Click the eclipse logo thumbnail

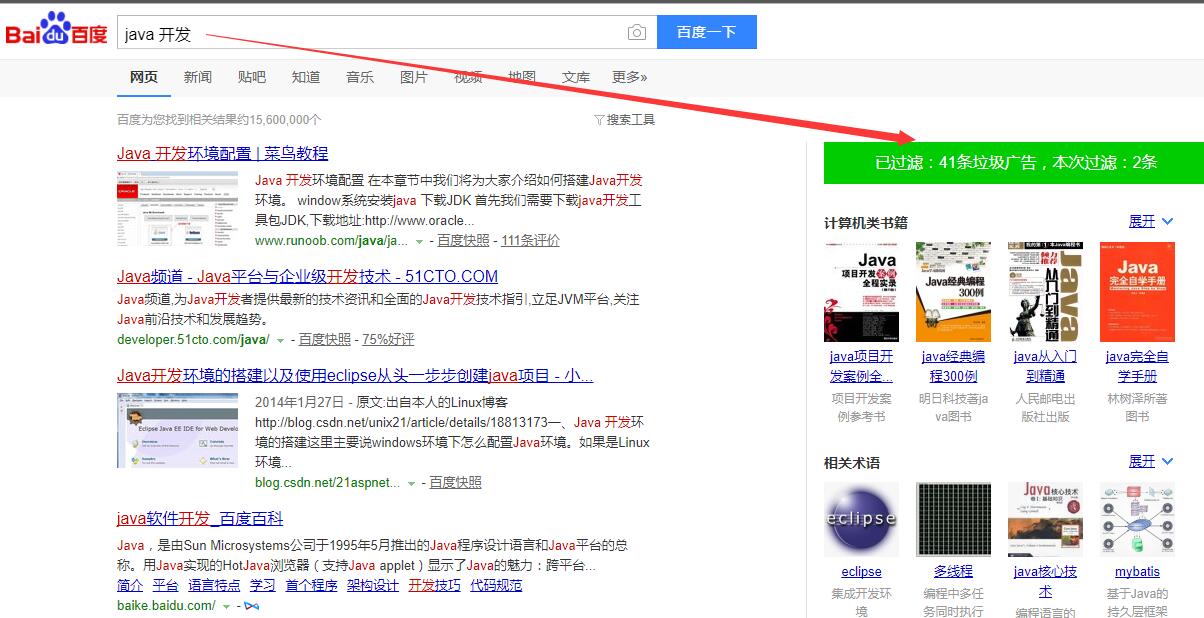861,519
